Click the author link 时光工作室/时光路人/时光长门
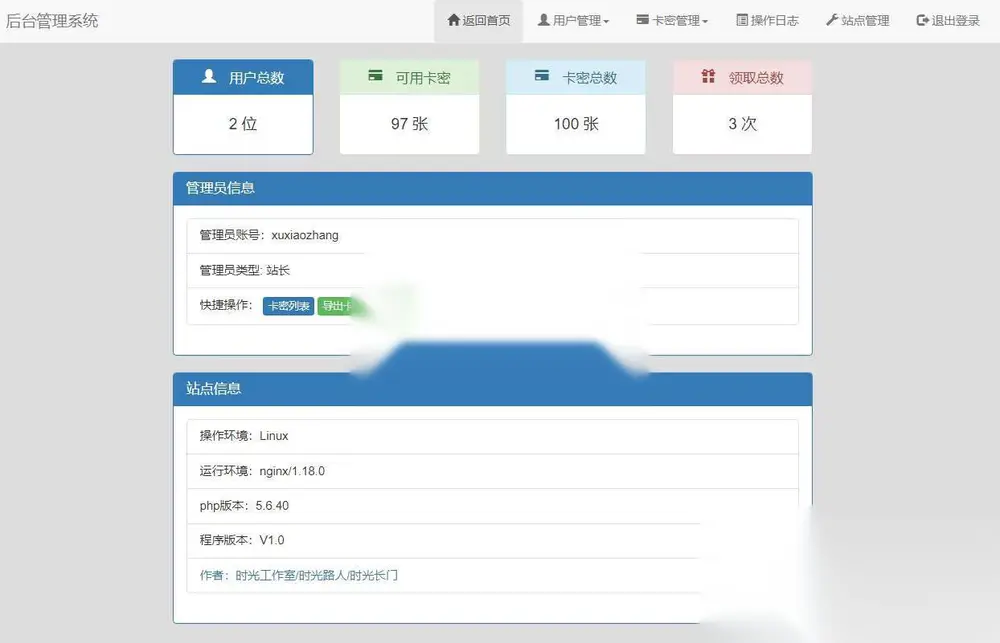This screenshot has width=1000, height=643. coord(316,575)
